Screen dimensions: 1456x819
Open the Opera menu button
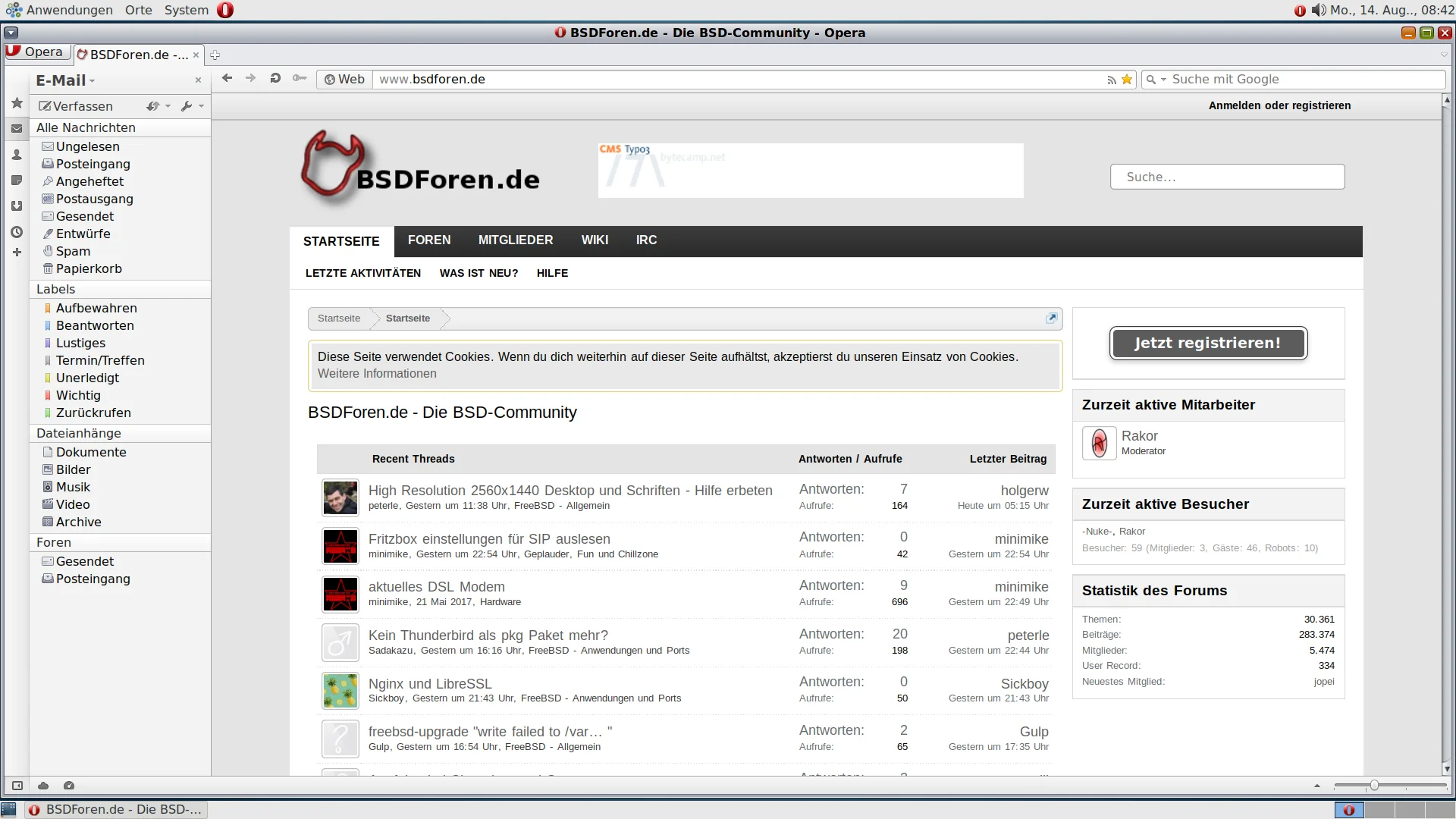coord(36,52)
